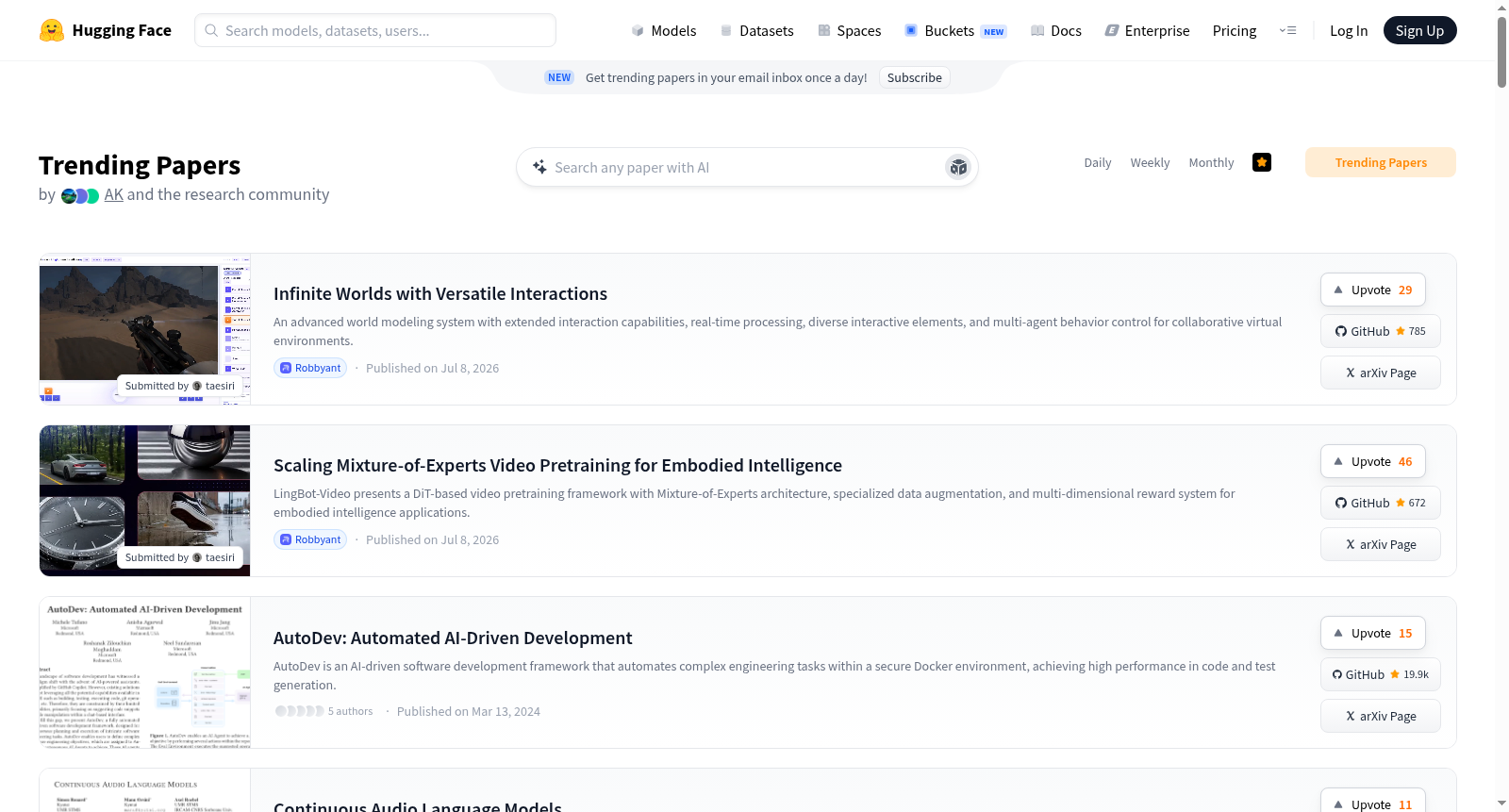1509x812 pixels.
Task: Upvote the Scaling Mixture-of-Experts paper
Action: 1373,461
